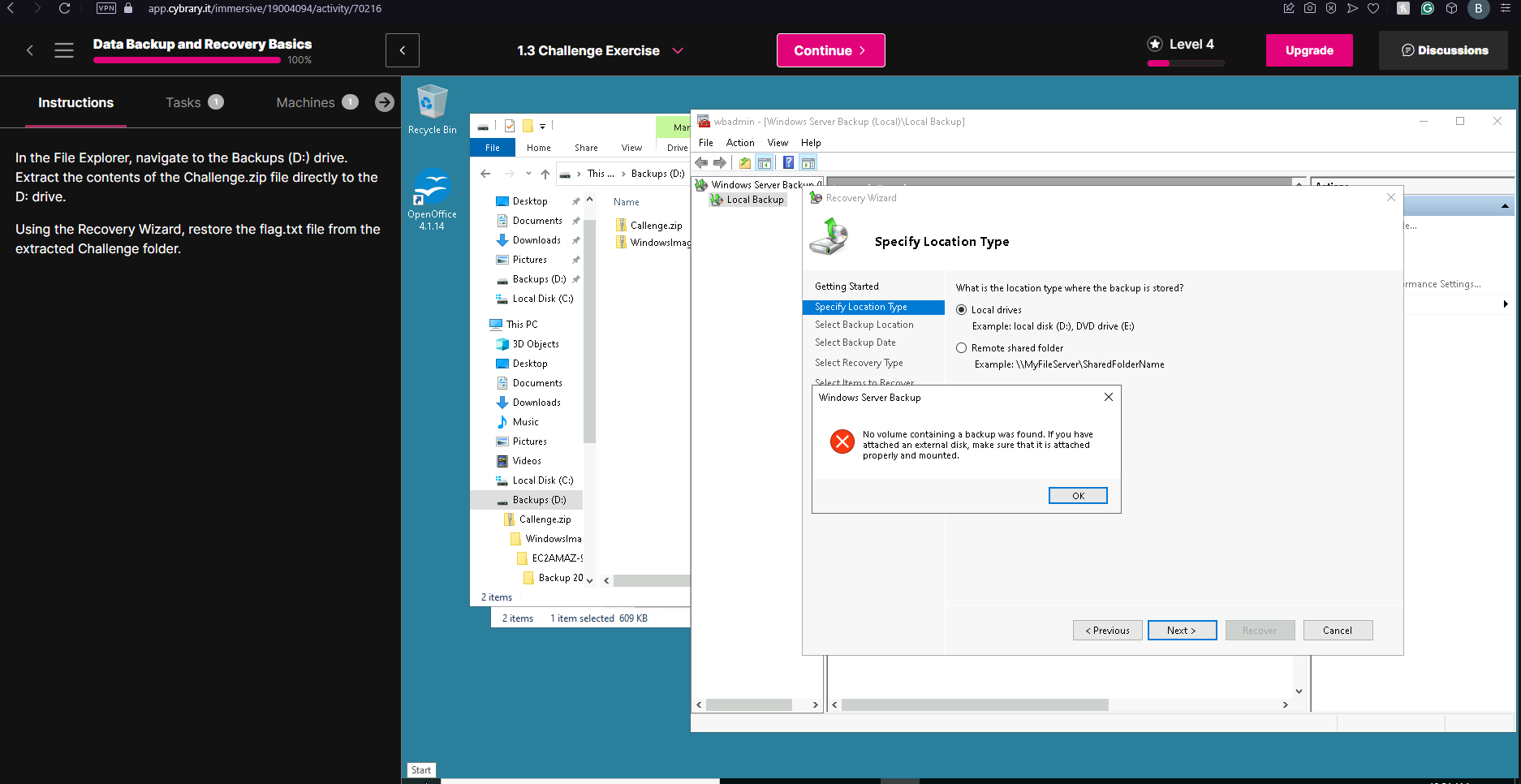Screen dimensions: 1521x784
Task: Open the Action menu in wbadmin
Action: [x=739, y=143]
